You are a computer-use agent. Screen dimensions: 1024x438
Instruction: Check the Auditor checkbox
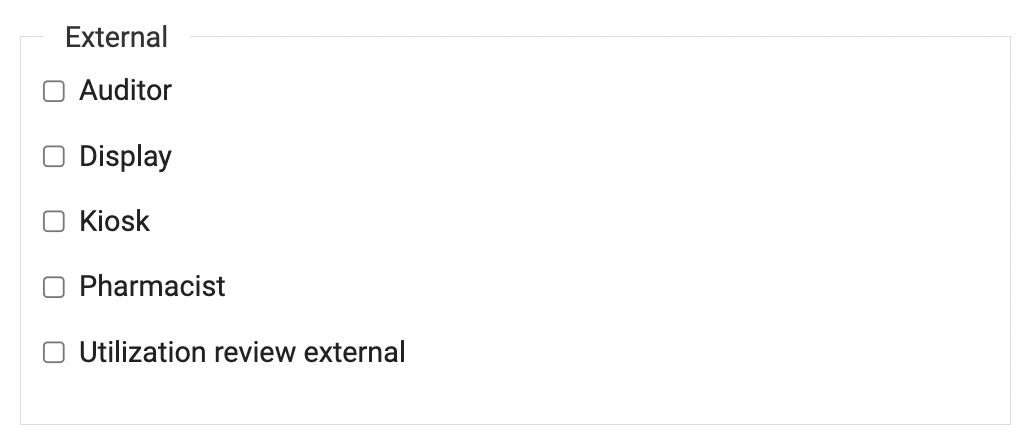click(53, 92)
